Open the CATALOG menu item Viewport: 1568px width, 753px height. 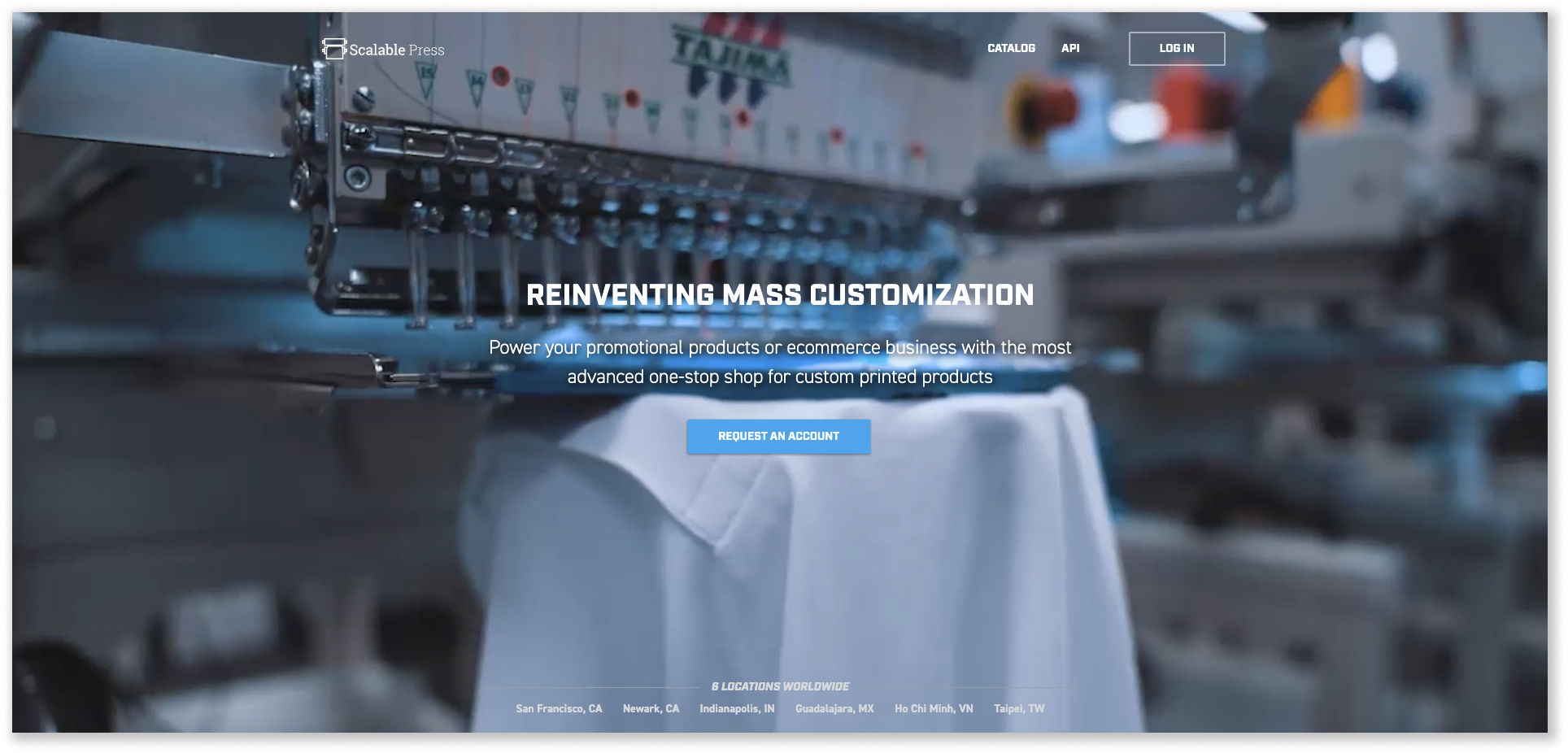[1011, 48]
